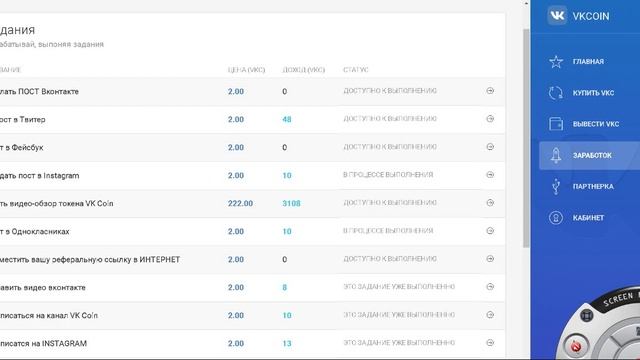Open видео-обзор токена VK Coin task
This screenshot has height=360, width=640.
coord(57,203)
